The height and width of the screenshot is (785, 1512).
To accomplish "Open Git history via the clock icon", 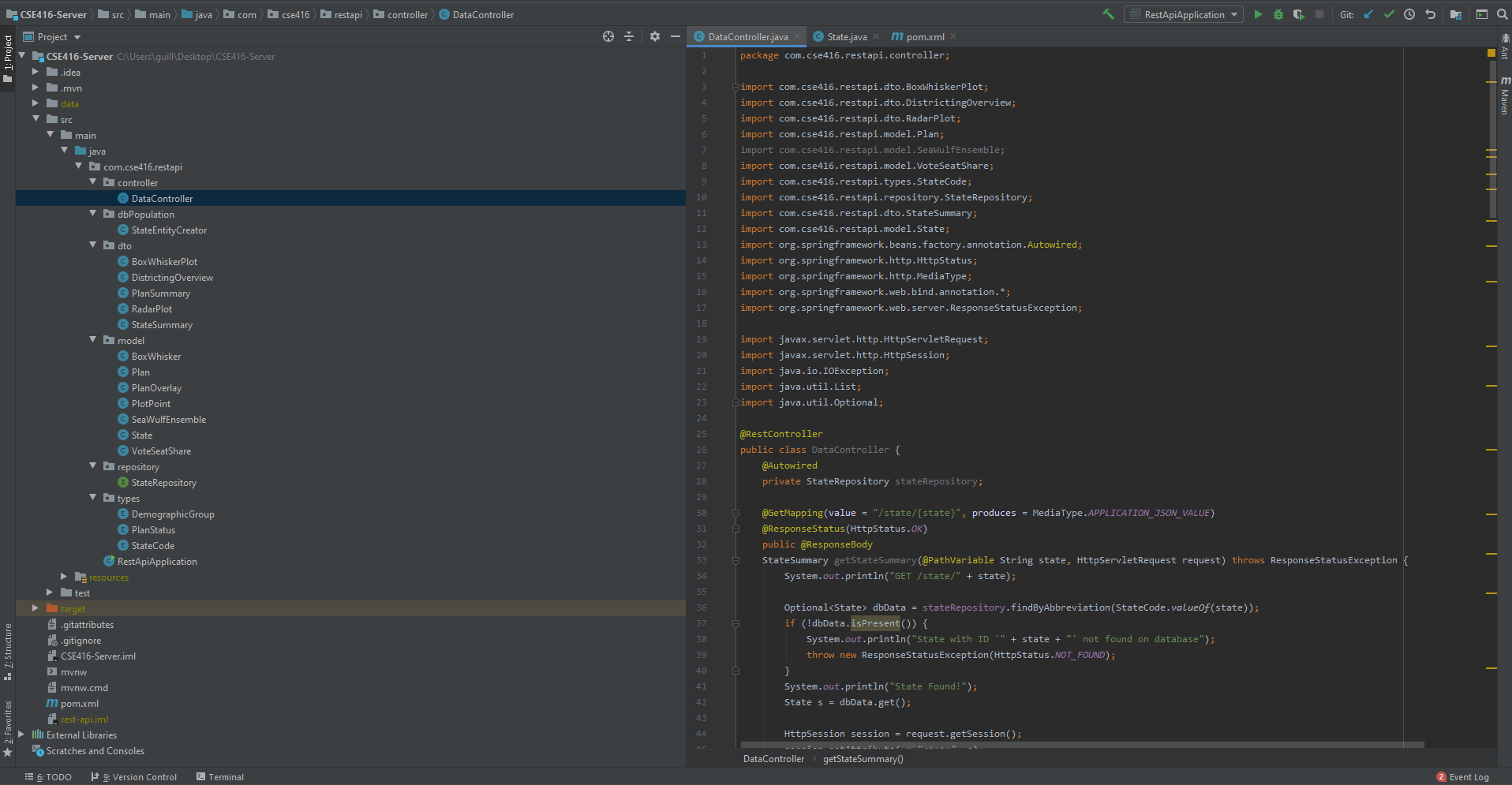I will (x=1409, y=14).
